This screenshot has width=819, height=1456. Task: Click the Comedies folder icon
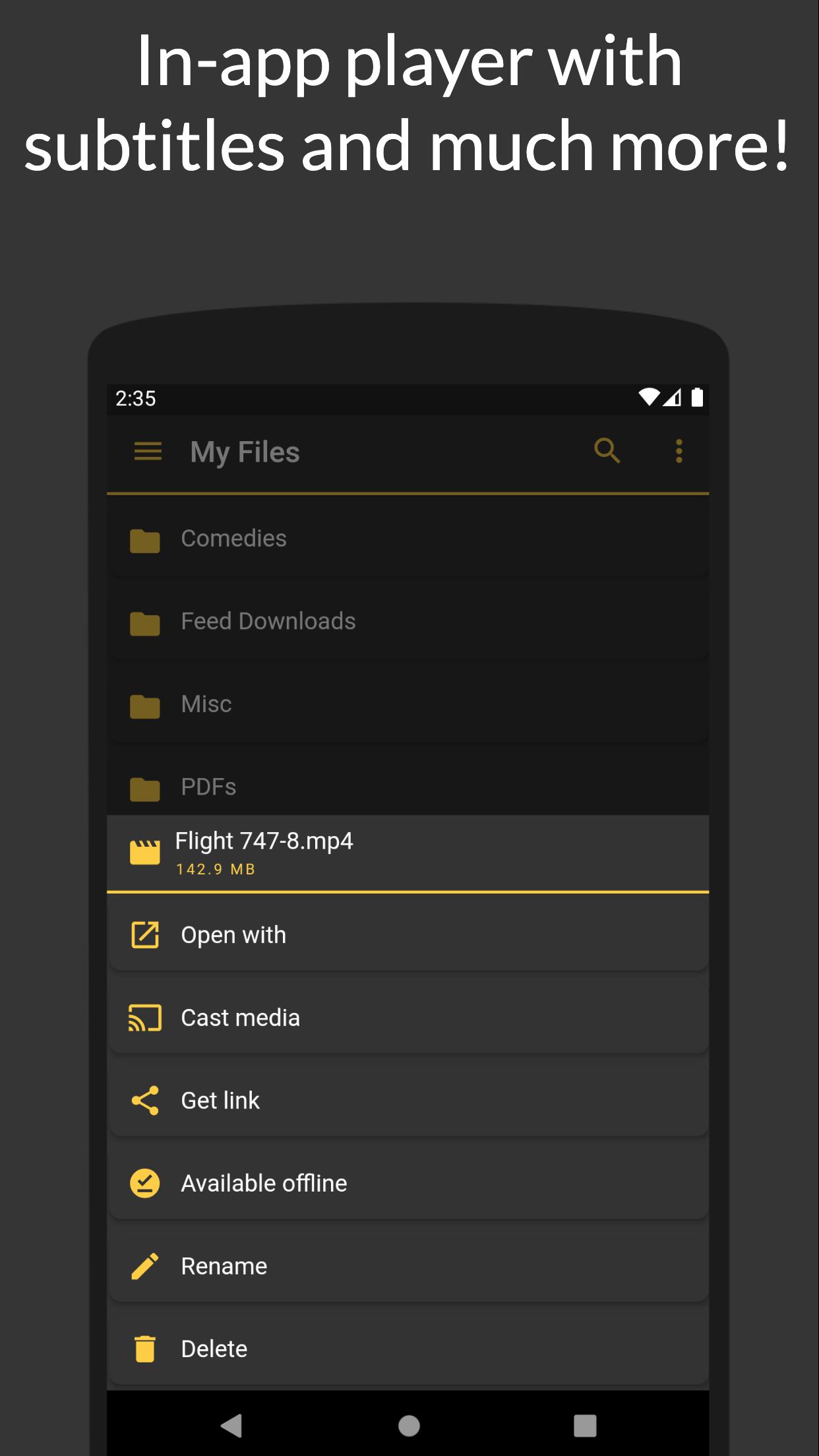(145, 541)
